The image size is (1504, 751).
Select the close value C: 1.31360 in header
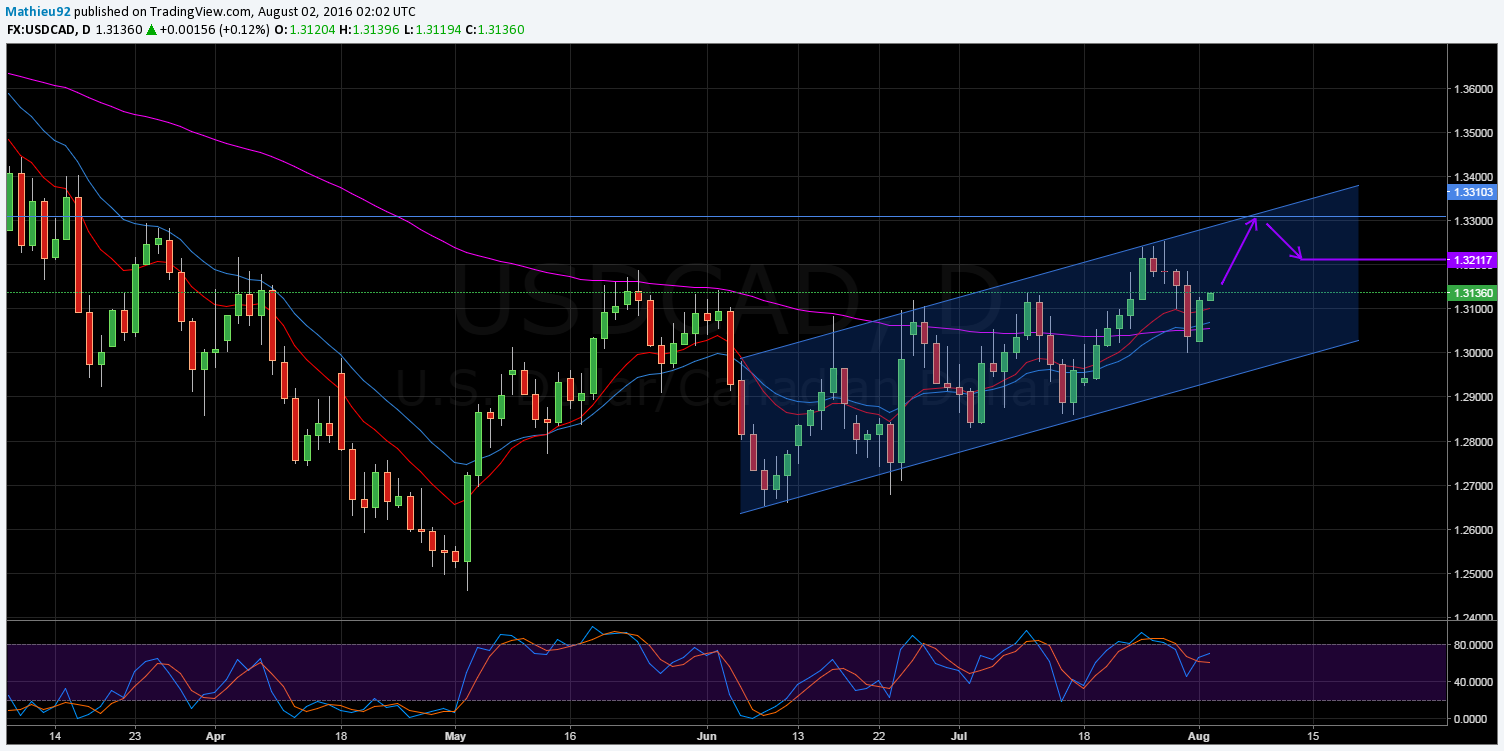493,29
